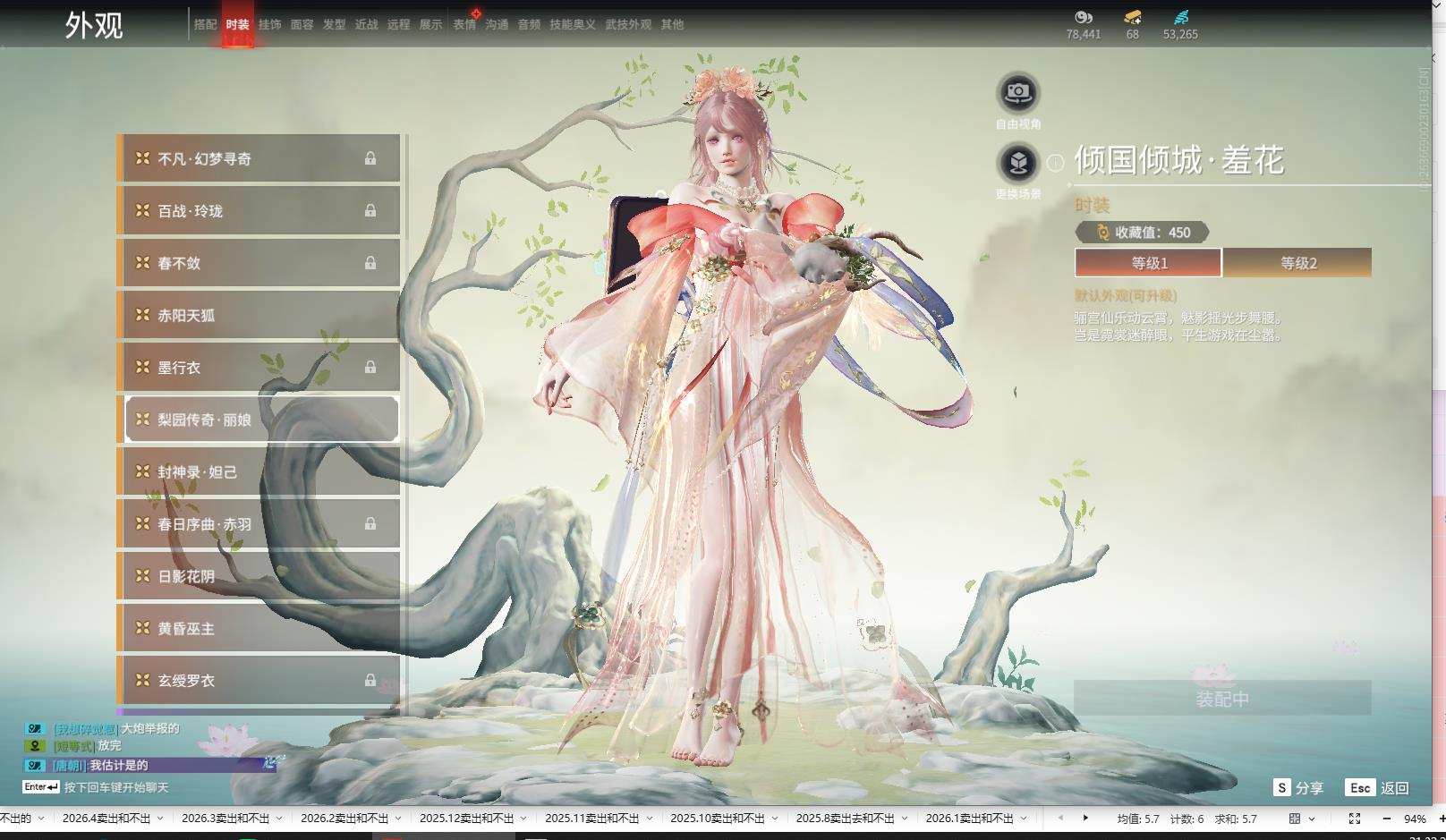Click the Enter key chat hint icon
The width and height of the screenshot is (1446, 840).
tap(41, 787)
